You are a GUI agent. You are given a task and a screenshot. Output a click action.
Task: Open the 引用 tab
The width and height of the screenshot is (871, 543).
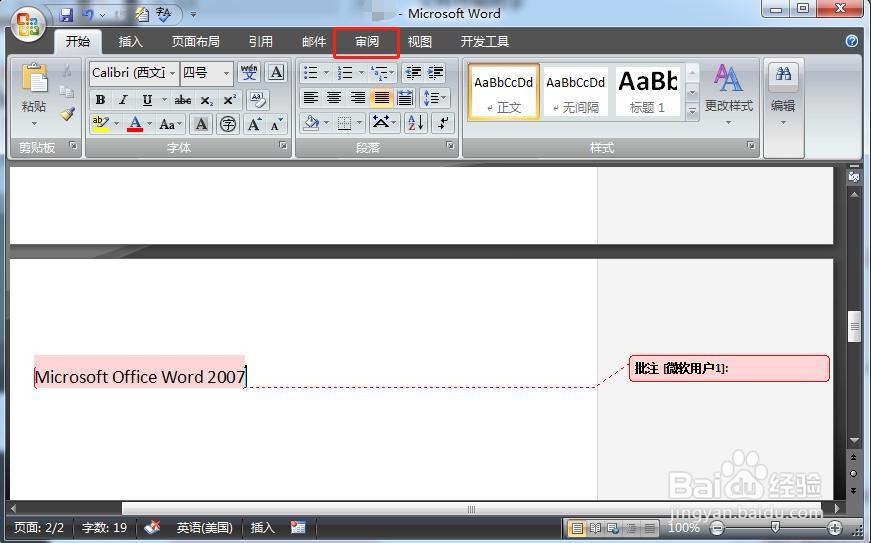click(261, 42)
